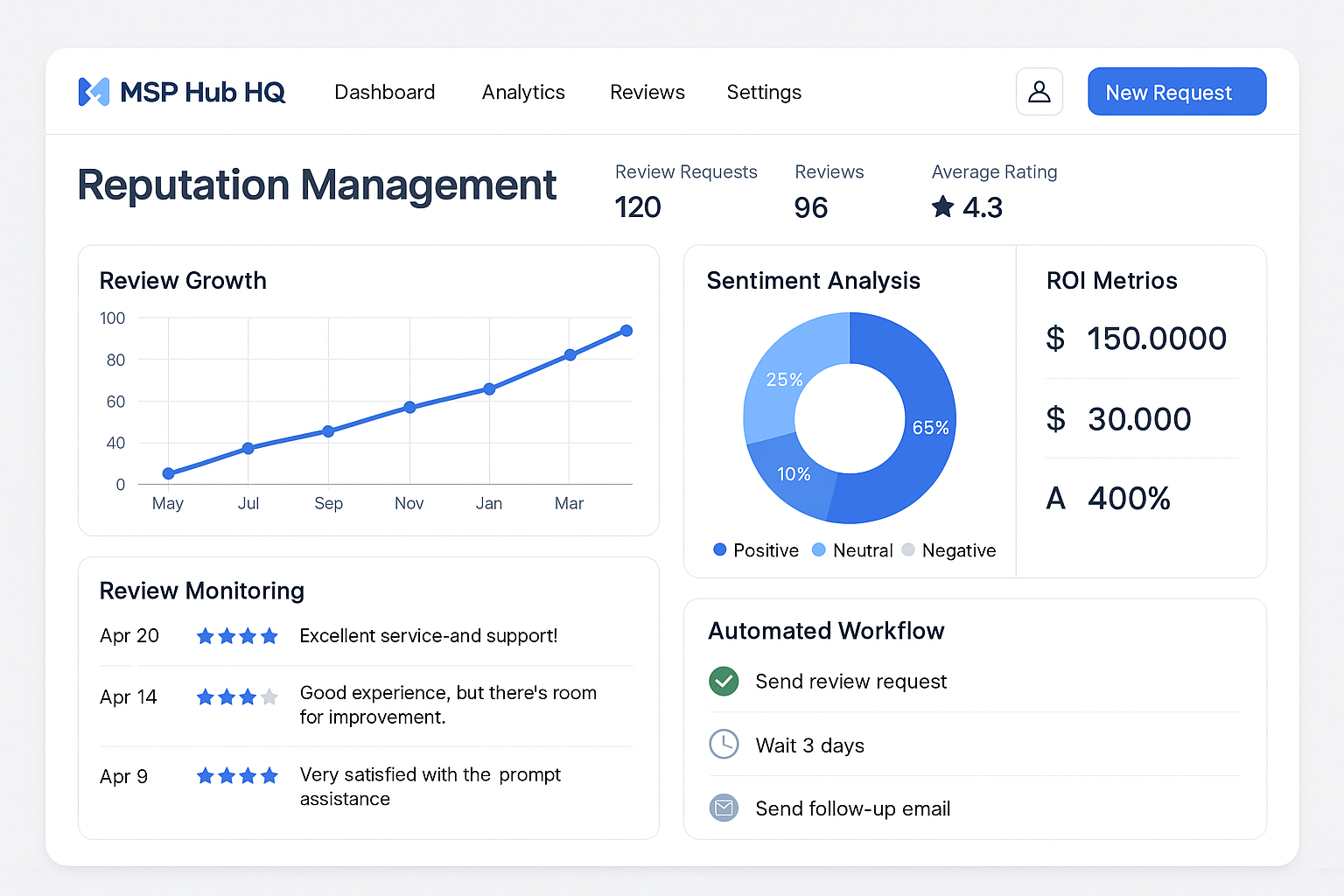Click the 'Send follow-up email' workflow step
1344x896 pixels.
(x=853, y=808)
